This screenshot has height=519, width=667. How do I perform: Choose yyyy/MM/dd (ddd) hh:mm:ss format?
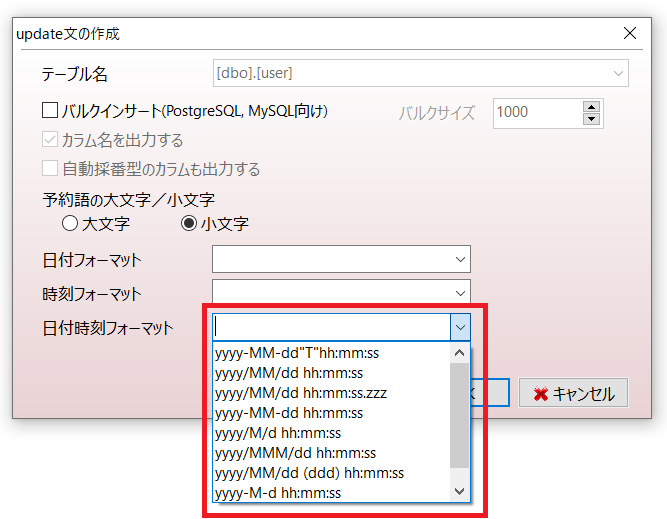click(x=331, y=473)
